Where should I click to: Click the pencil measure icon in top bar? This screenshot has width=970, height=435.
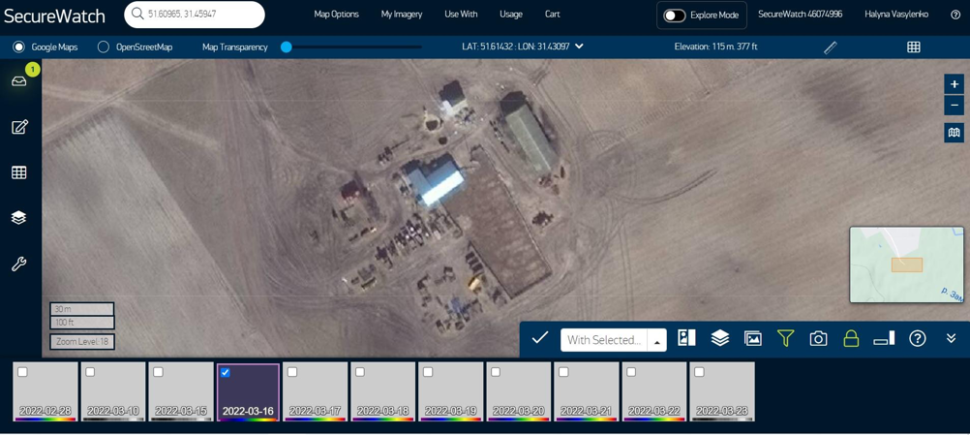tap(830, 47)
